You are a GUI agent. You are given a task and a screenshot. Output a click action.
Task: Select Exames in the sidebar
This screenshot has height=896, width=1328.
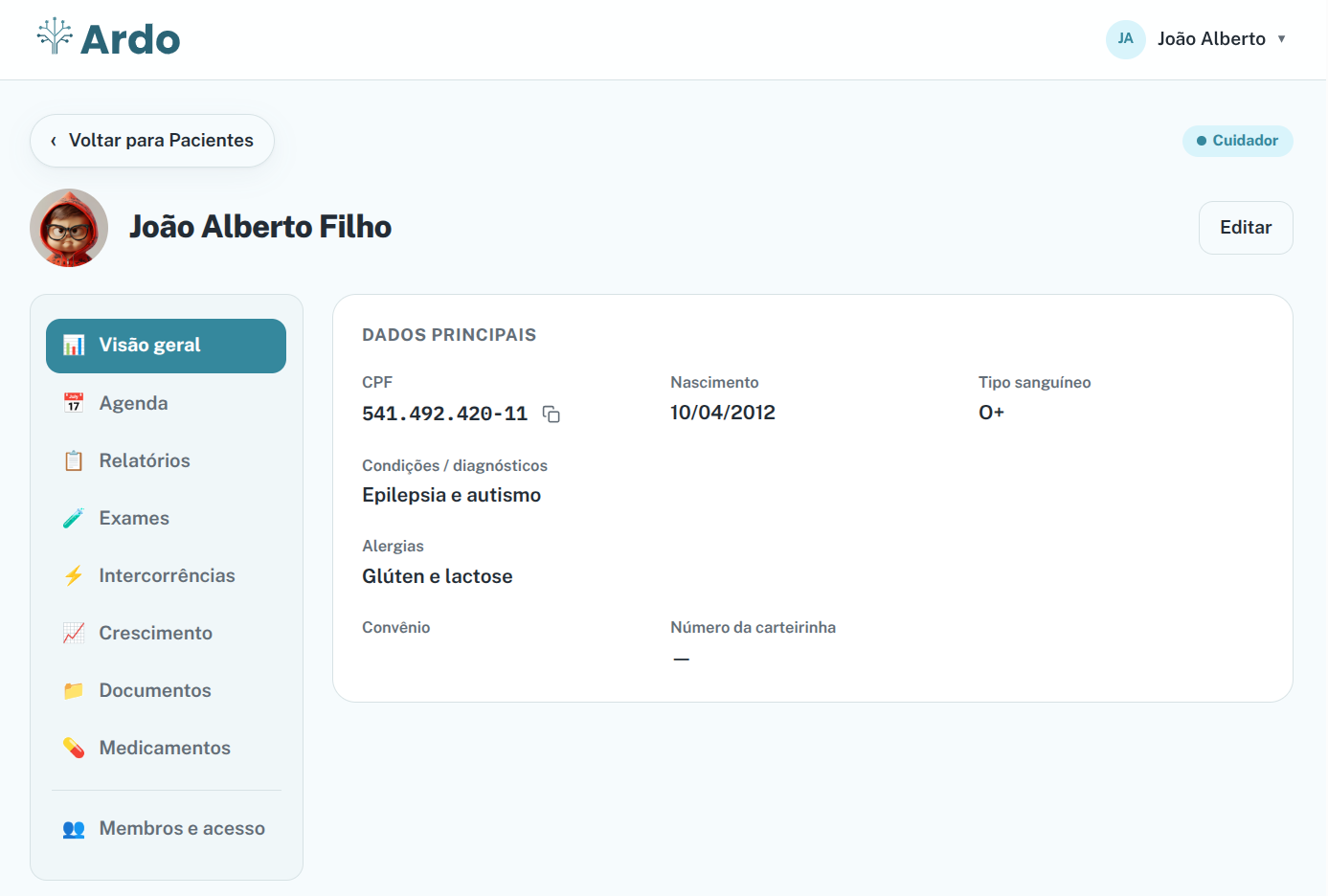pos(166,518)
